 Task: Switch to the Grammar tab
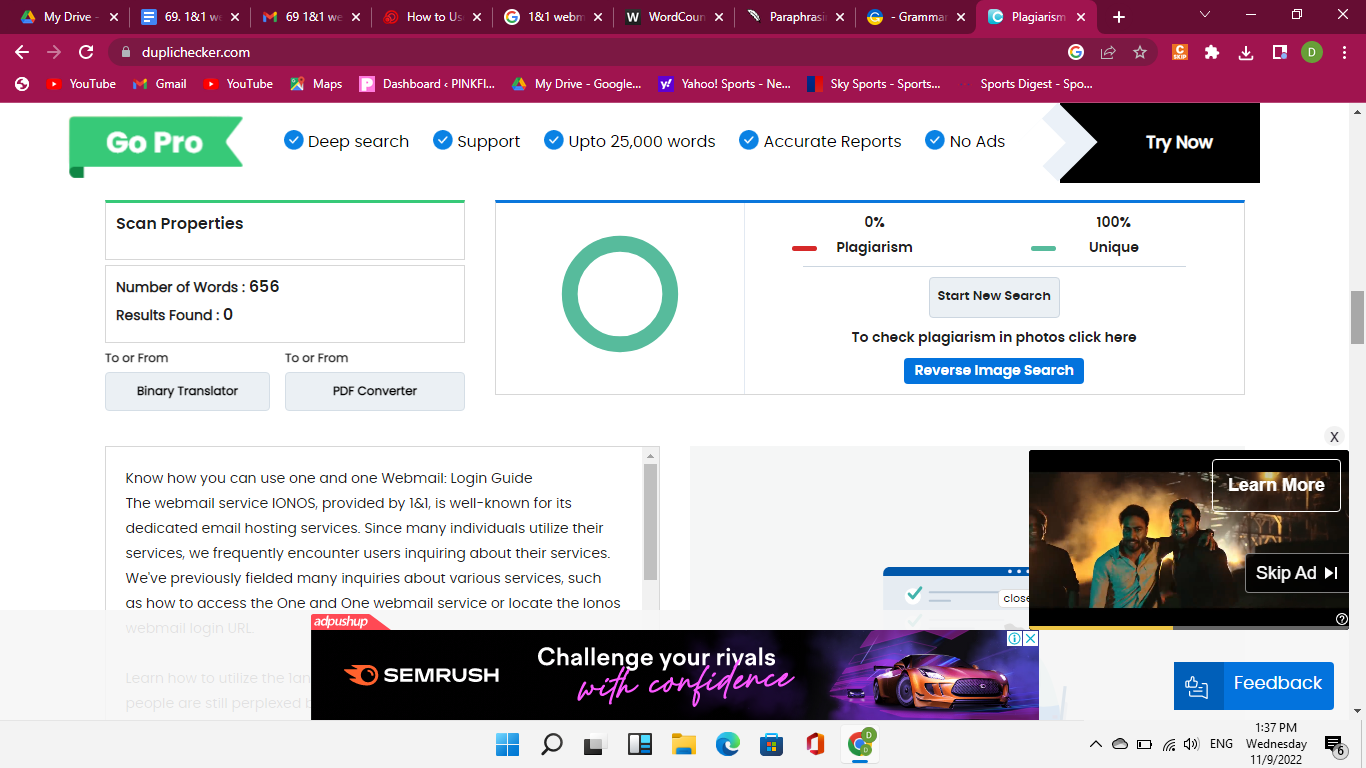pyautogui.click(x=917, y=17)
